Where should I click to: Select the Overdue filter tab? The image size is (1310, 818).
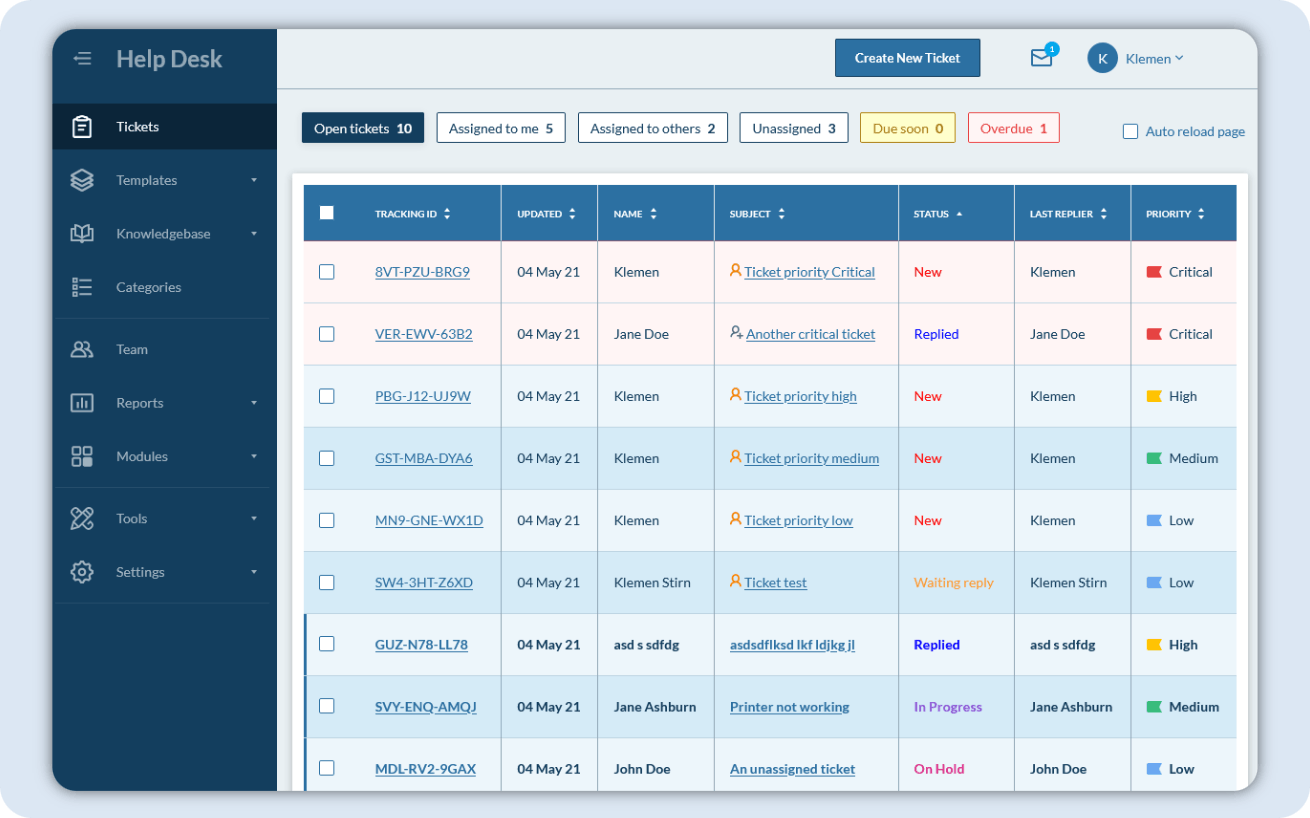tap(1014, 128)
